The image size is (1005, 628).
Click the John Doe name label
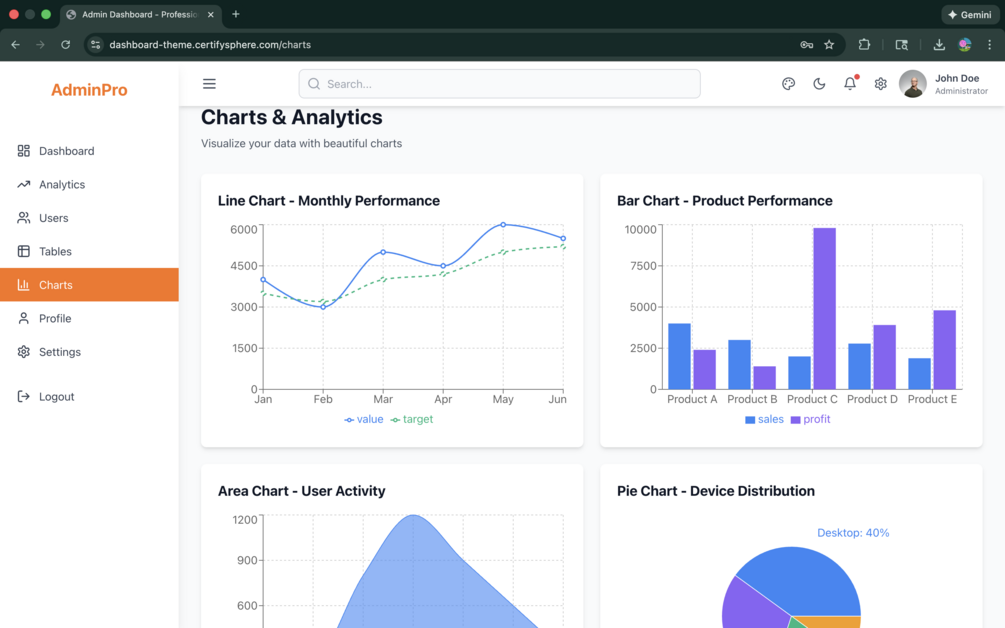pos(957,78)
